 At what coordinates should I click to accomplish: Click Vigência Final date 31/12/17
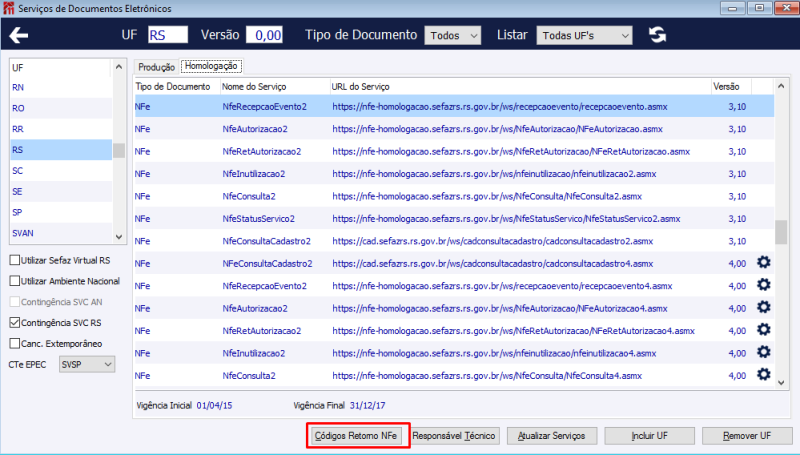pos(367,406)
